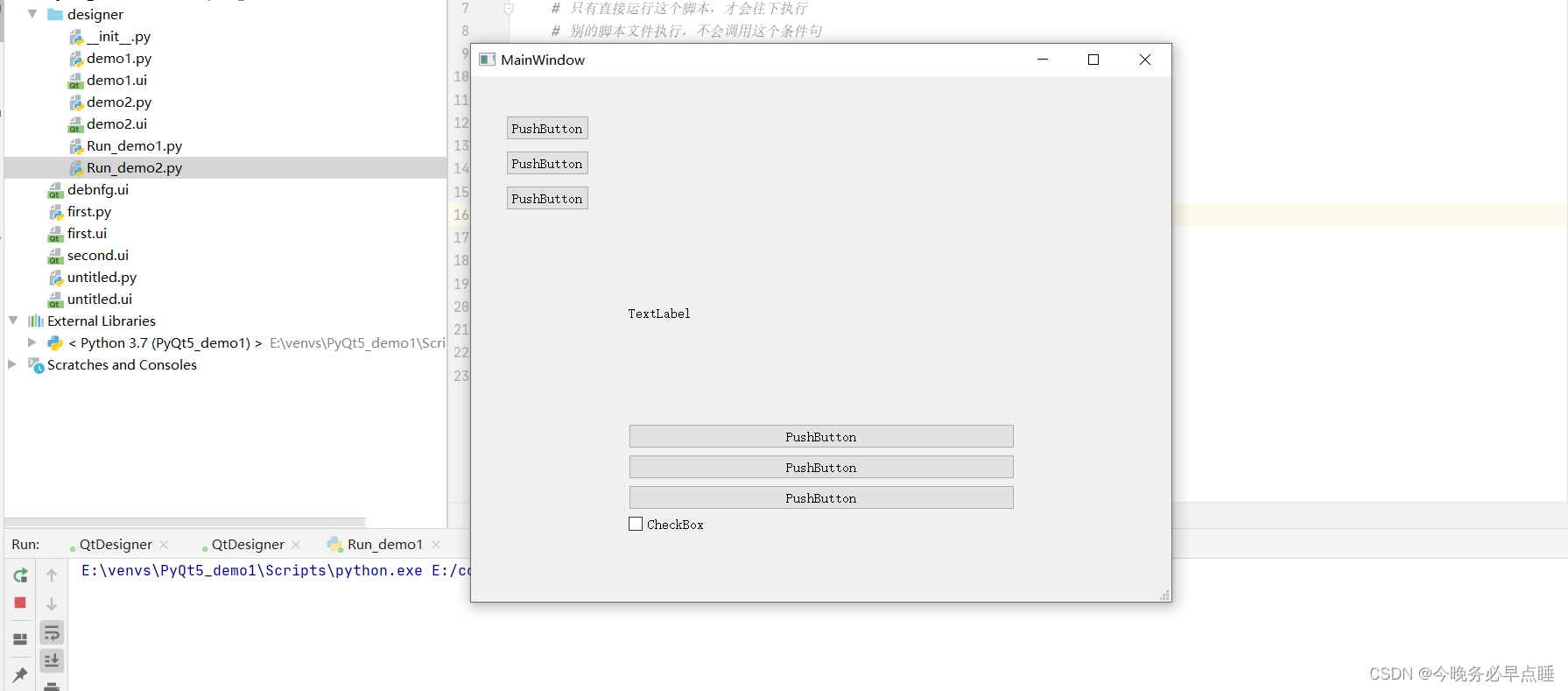The height and width of the screenshot is (691, 1568).
Task: Select second.ui in project tree
Action: pos(98,256)
